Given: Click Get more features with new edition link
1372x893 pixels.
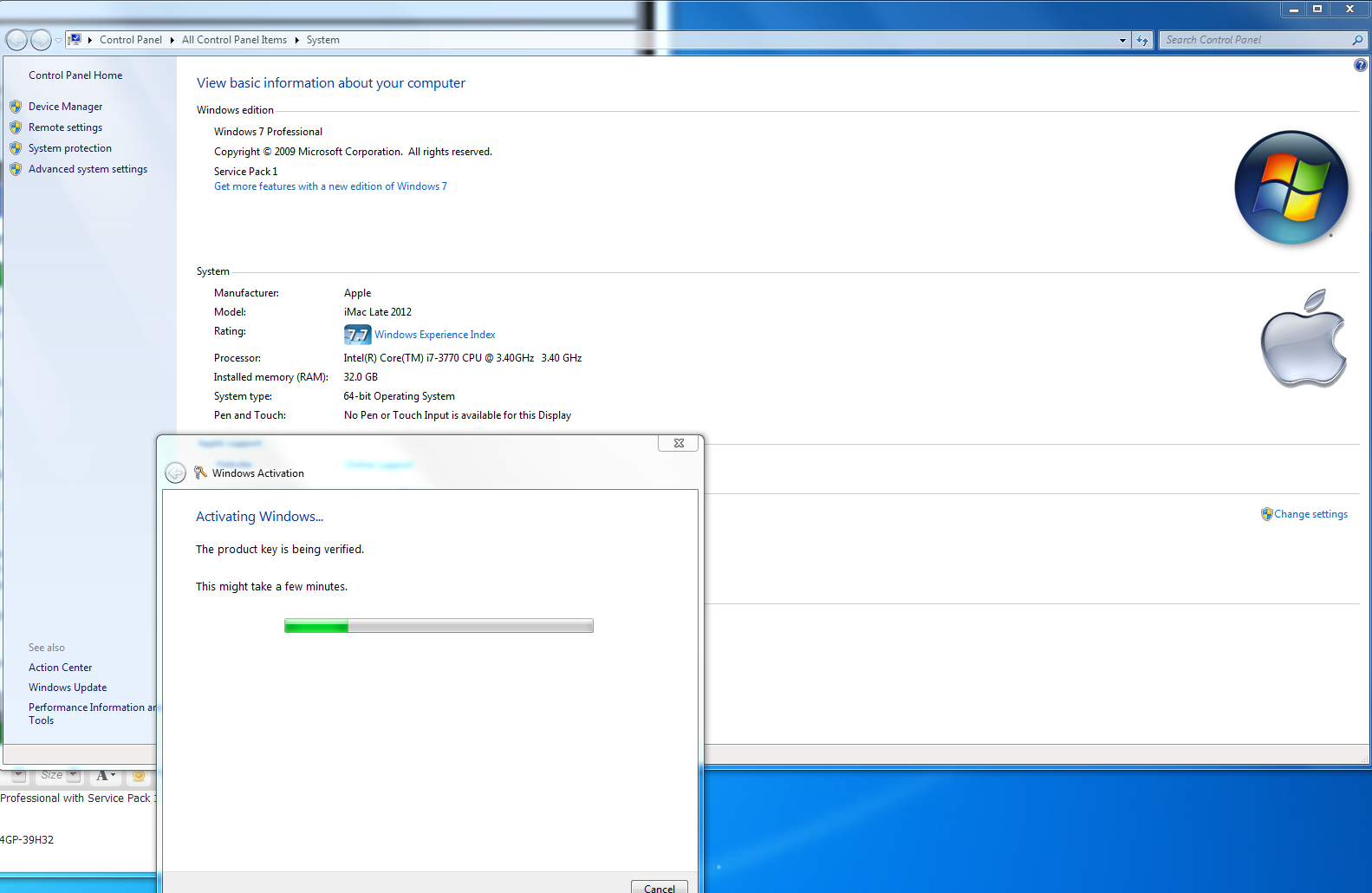Looking at the screenshot, I should click(330, 186).
